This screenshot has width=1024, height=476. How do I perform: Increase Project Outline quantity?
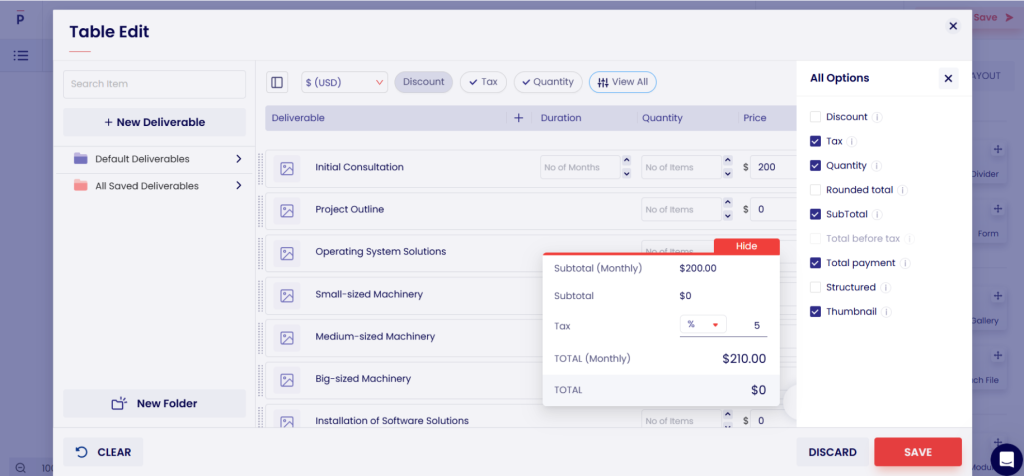point(728,203)
